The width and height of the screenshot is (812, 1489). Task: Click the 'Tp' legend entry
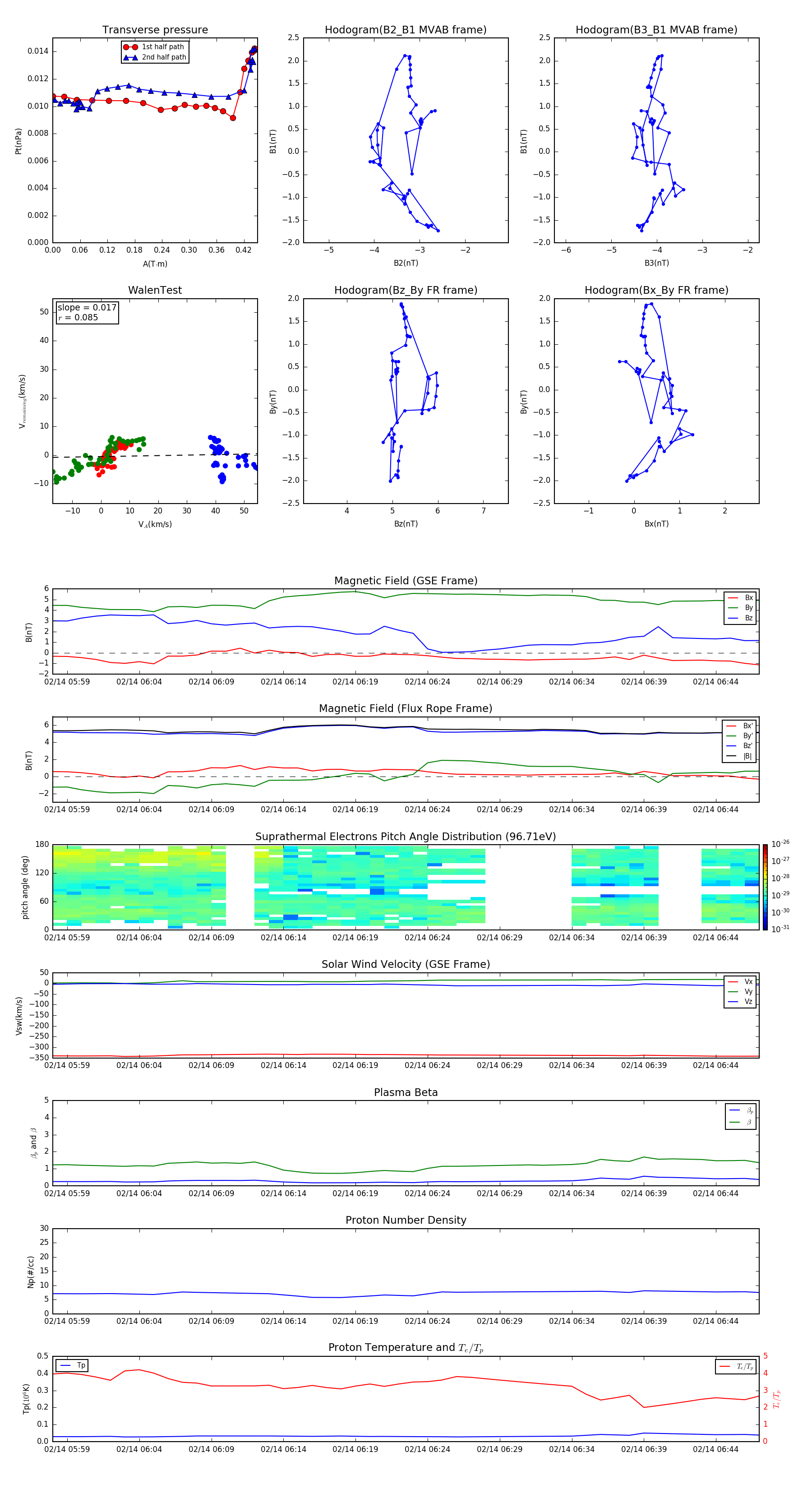[x=73, y=1365]
